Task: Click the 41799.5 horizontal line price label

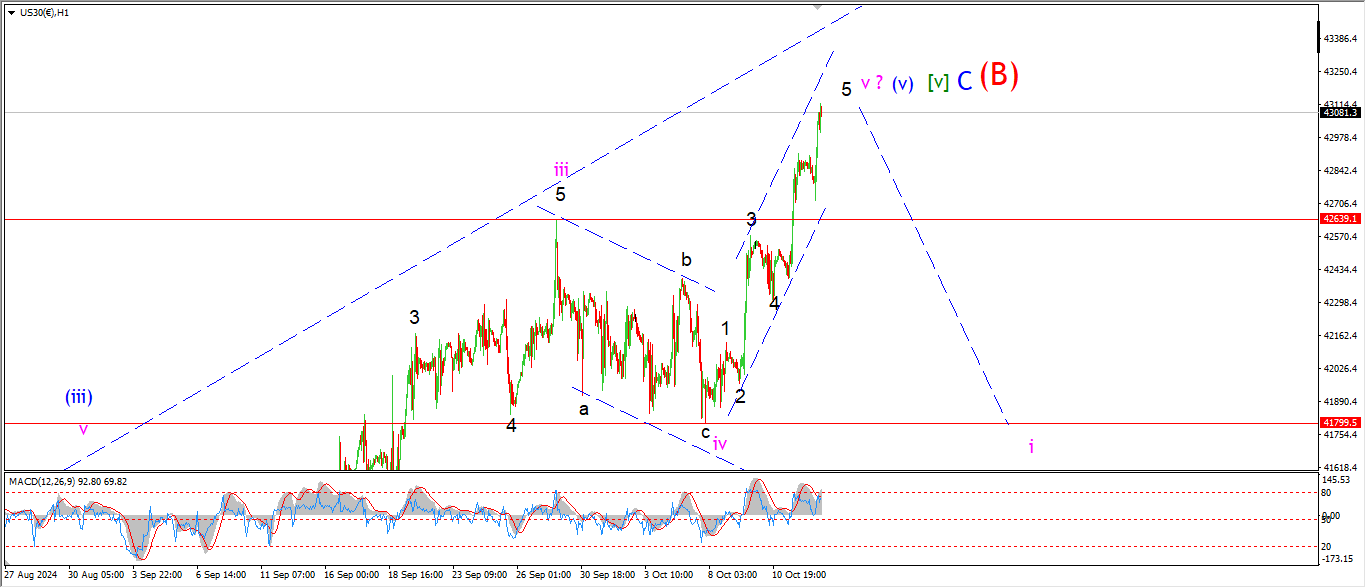Action: (x=1338, y=423)
